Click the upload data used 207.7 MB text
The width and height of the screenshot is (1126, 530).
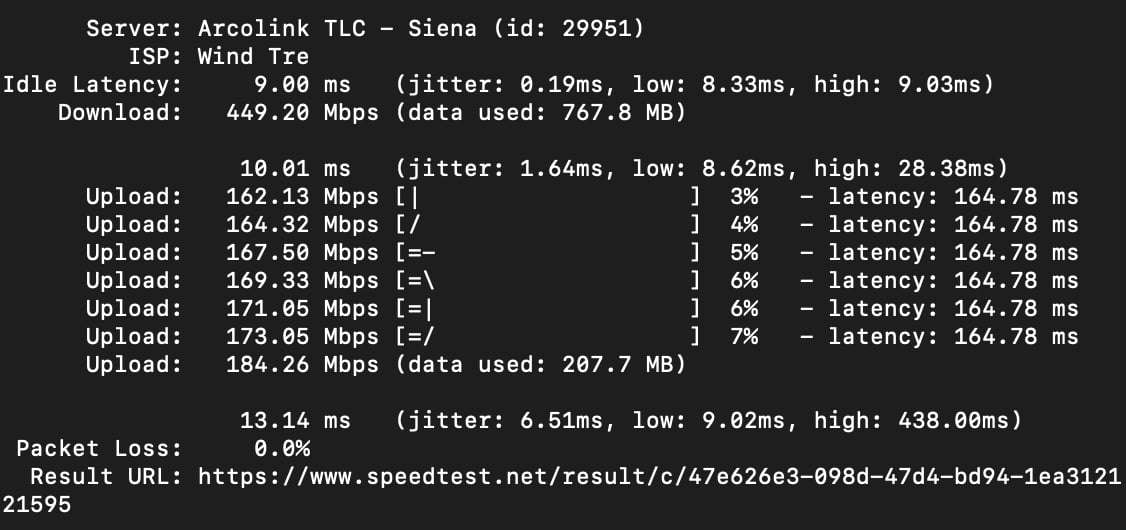pos(541,365)
